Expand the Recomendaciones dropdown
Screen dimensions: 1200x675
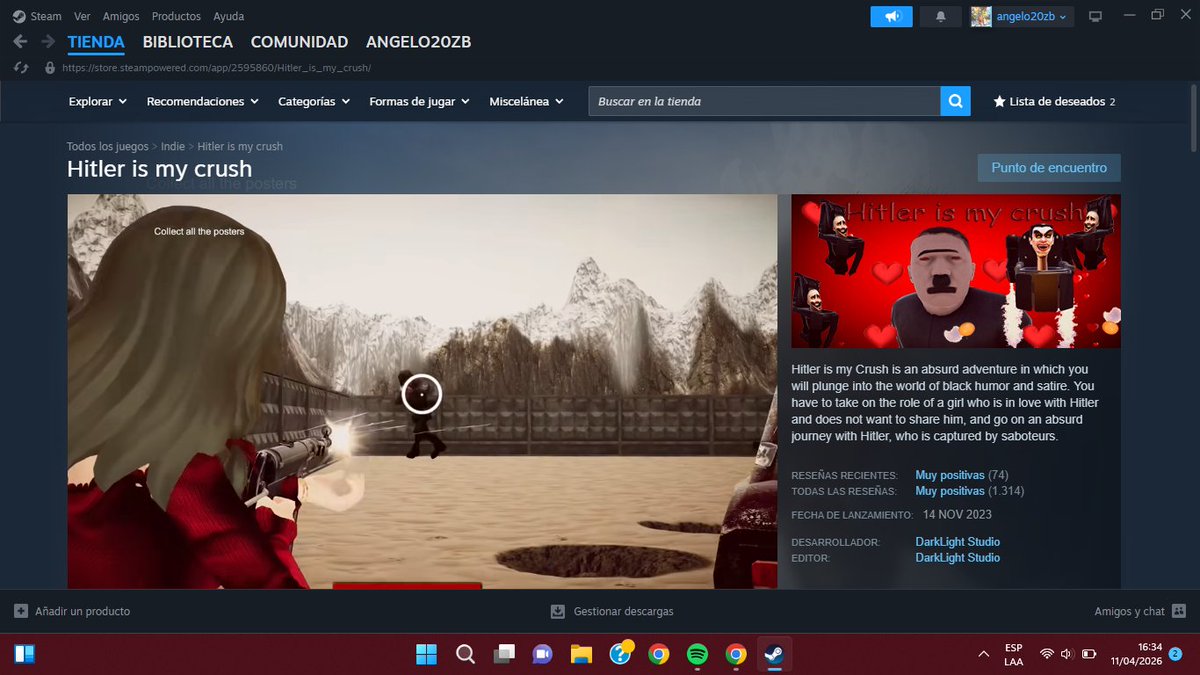[203, 101]
